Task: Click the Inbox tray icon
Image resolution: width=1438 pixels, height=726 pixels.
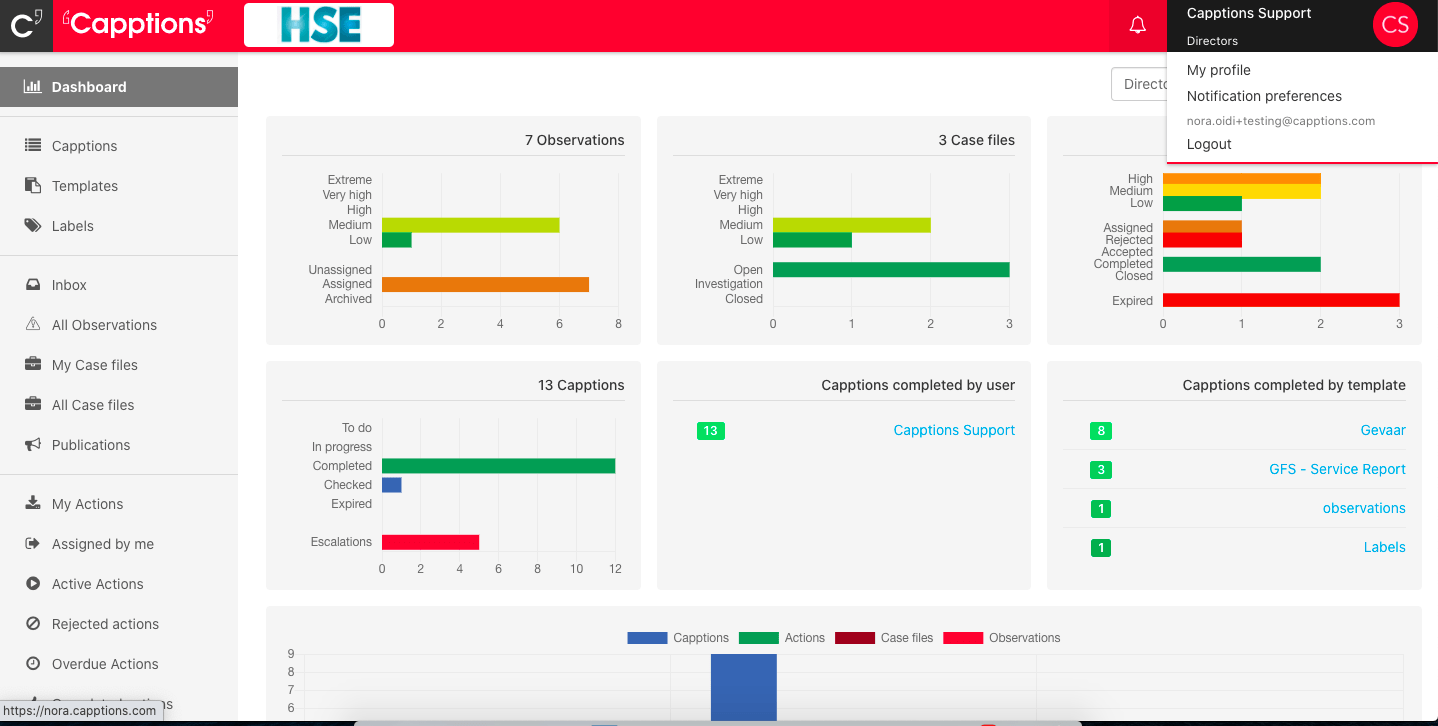Action: point(33,285)
